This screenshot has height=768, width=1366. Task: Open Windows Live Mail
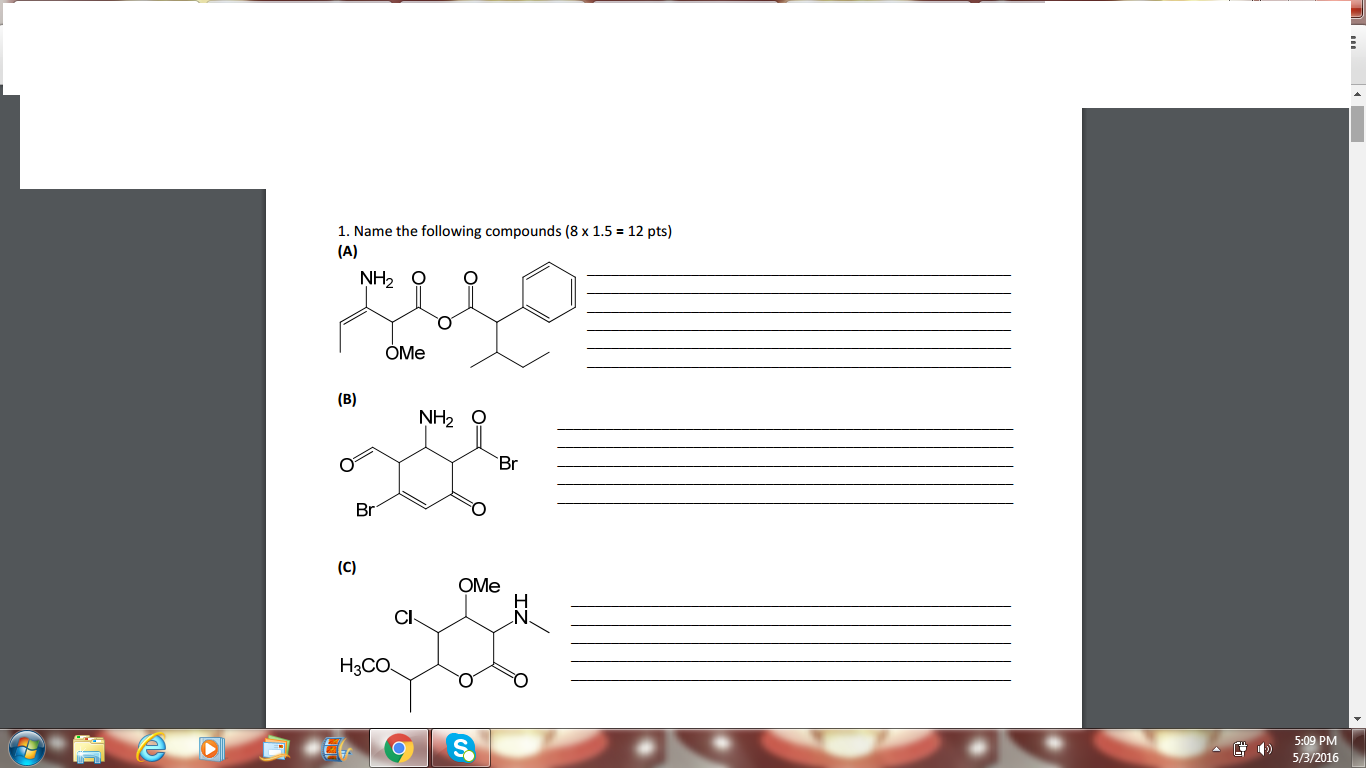point(272,749)
